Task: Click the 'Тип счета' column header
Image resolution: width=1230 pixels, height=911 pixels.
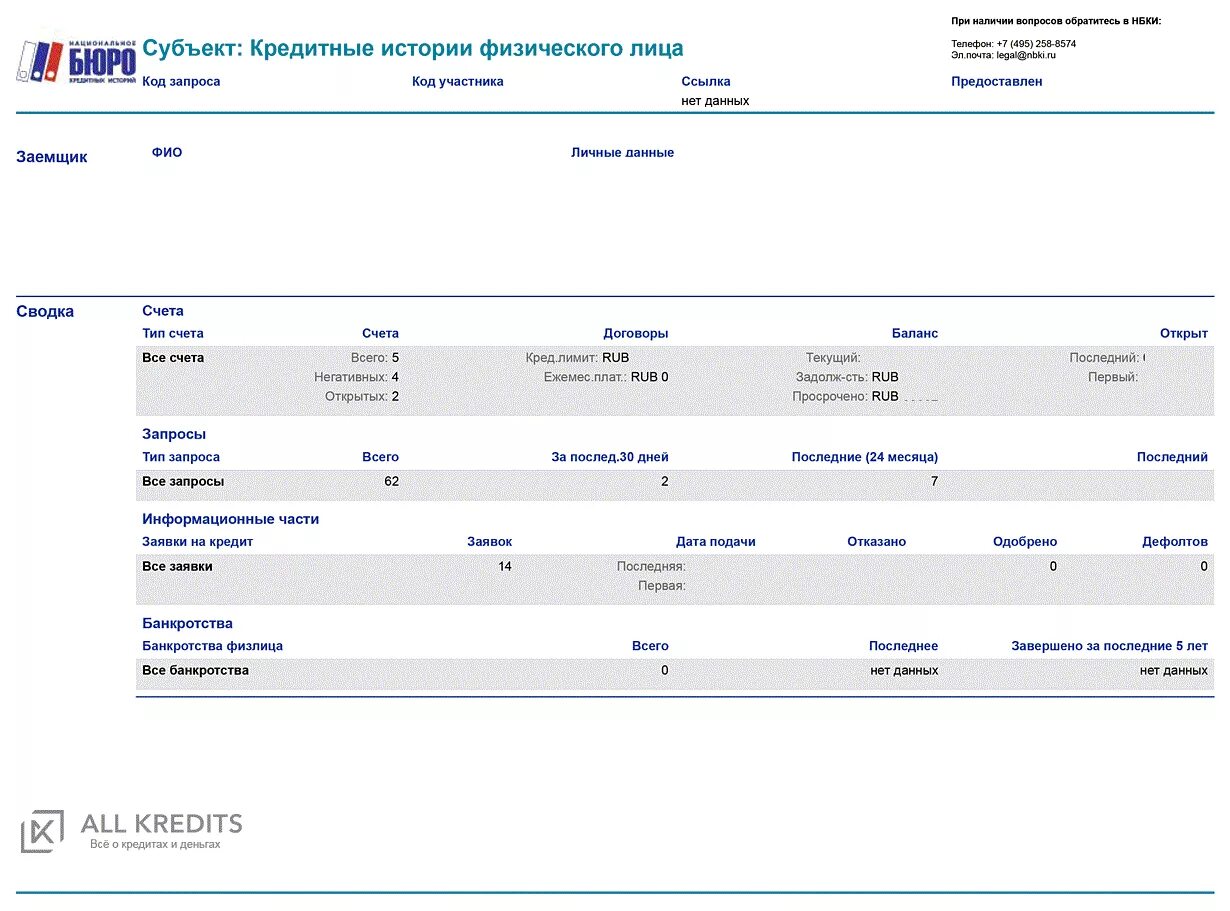Action: pyautogui.click(x=173, y=334)
